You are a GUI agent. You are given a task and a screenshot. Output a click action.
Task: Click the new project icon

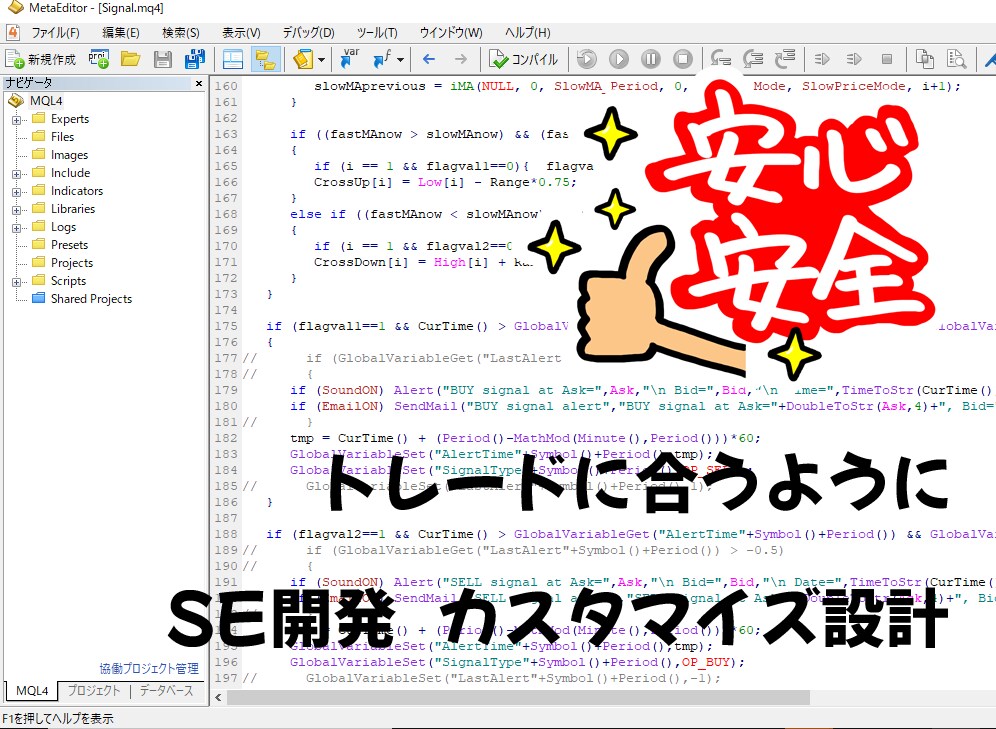tap(98, 59)
